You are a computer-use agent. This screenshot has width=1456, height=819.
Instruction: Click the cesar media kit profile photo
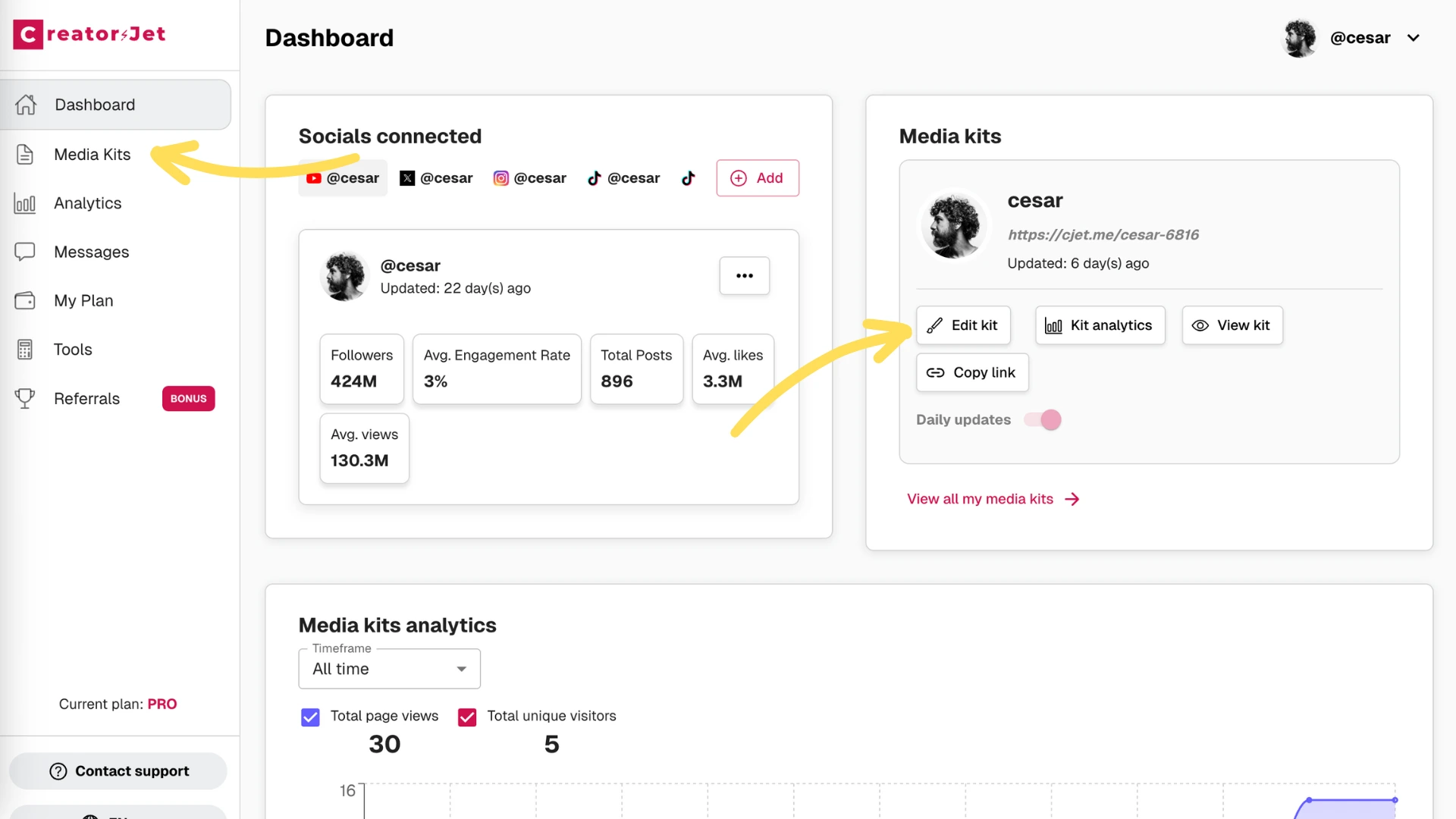click(953, 224)
